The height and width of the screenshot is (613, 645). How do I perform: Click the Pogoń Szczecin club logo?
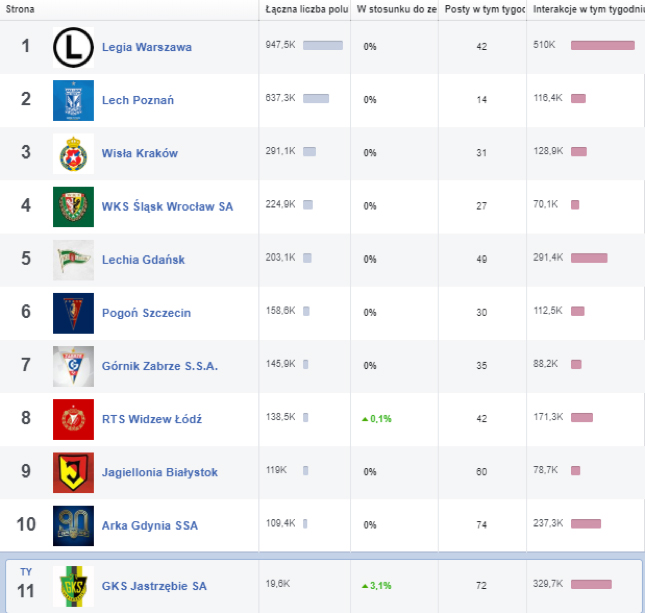(73, 313)
